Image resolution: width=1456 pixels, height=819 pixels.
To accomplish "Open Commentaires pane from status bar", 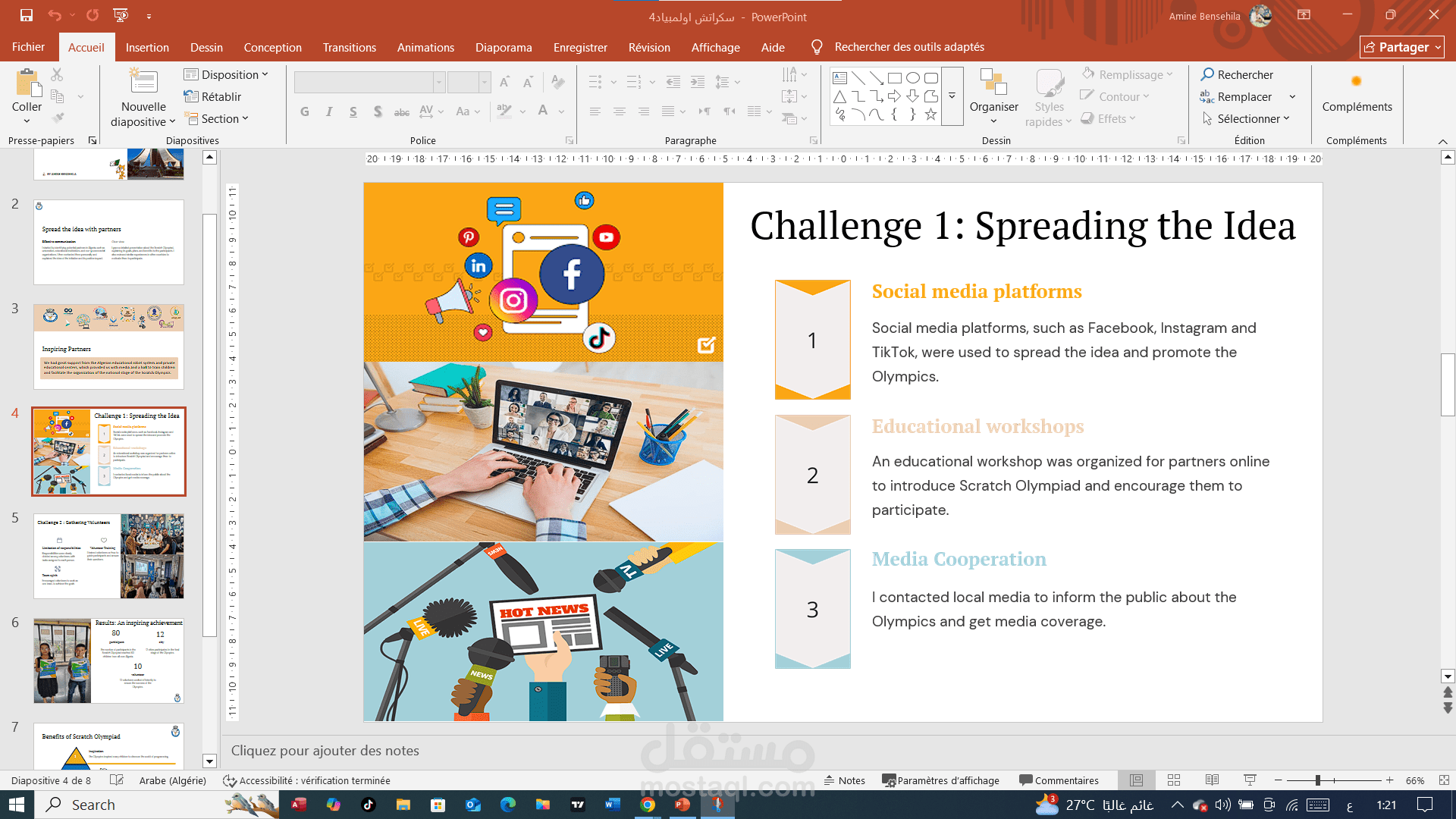I will [1059, 780].
